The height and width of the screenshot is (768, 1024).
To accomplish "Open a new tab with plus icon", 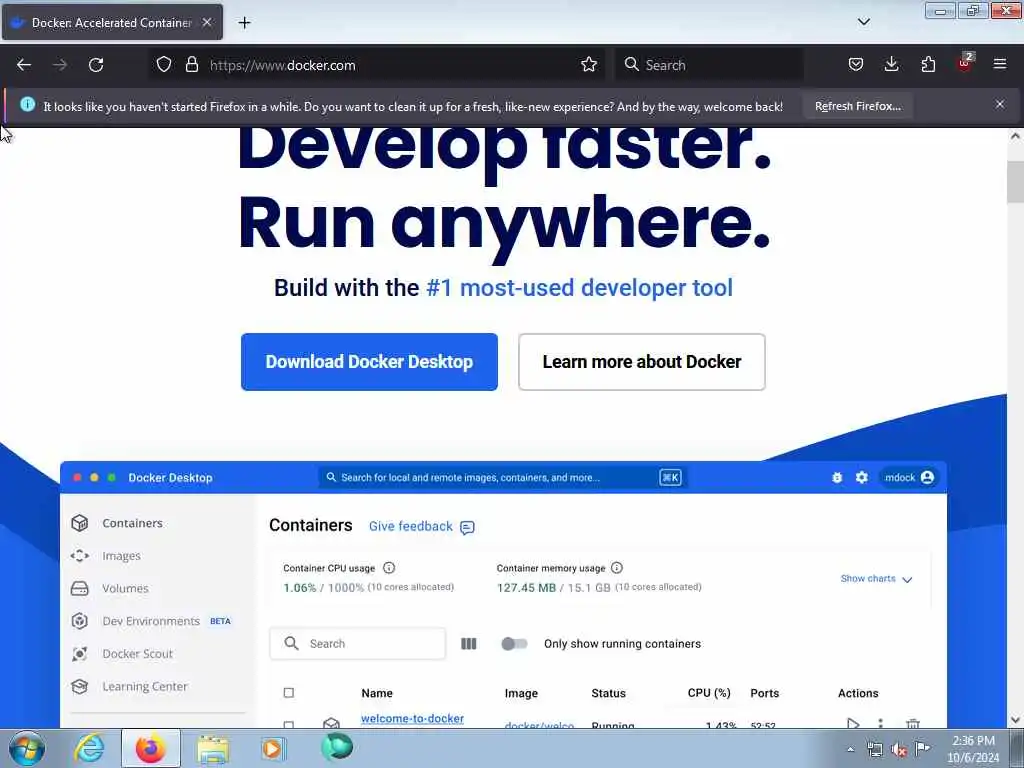I will [244, 23].
